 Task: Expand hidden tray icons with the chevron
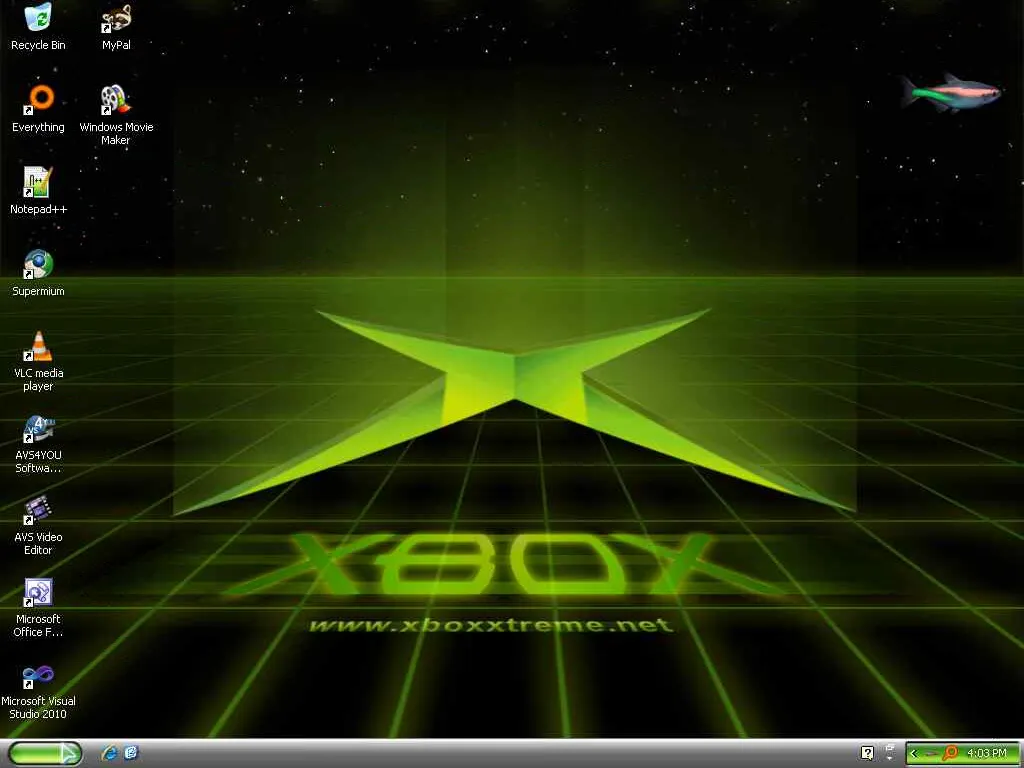[914, 754]
